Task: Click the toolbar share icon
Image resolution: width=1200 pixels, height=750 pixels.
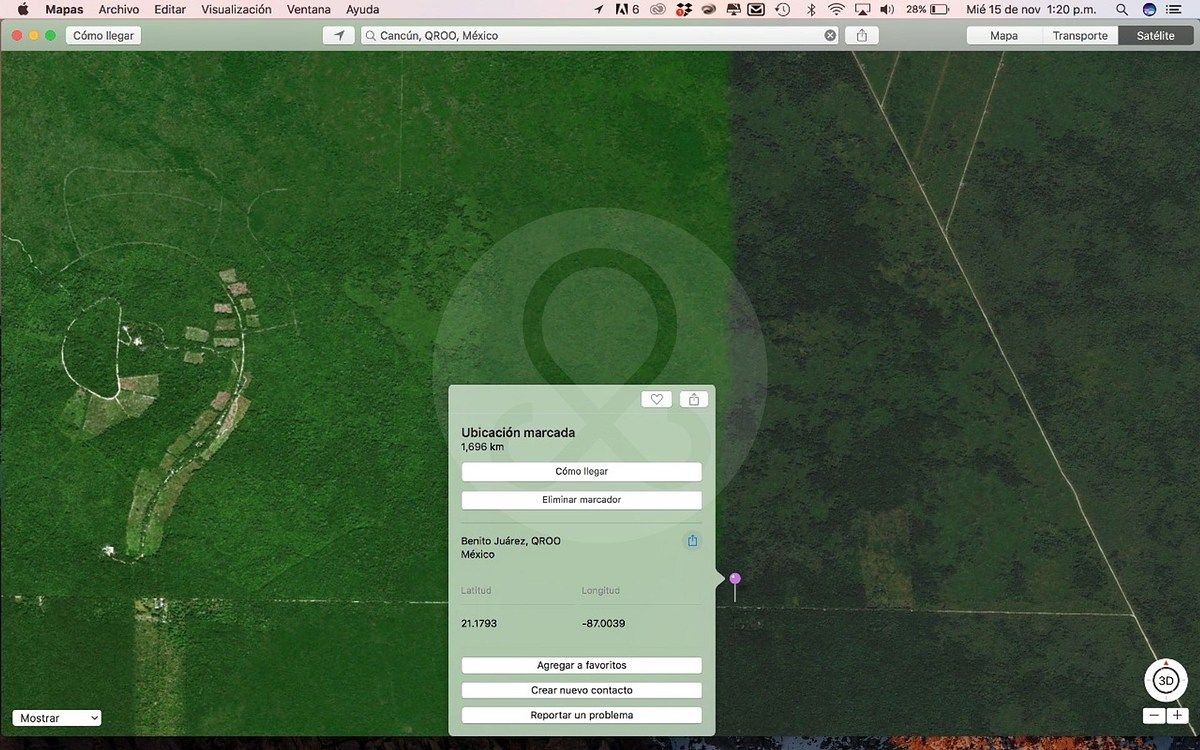Action: point(861,35)
